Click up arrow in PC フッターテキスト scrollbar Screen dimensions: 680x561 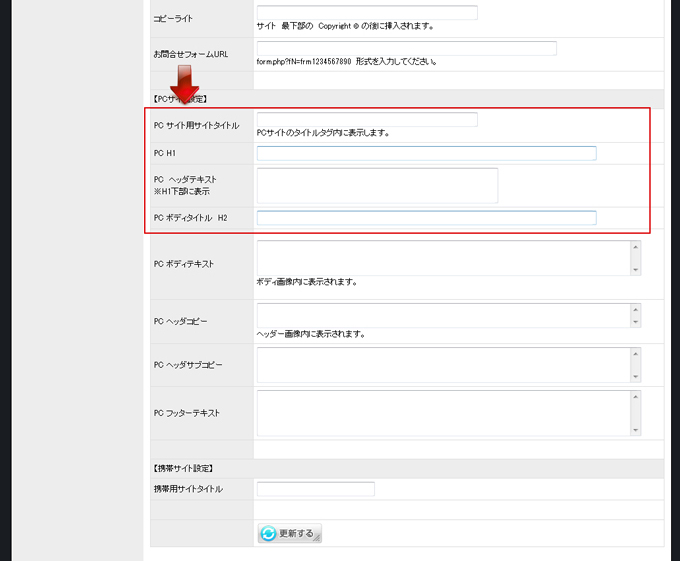(635, 396)
